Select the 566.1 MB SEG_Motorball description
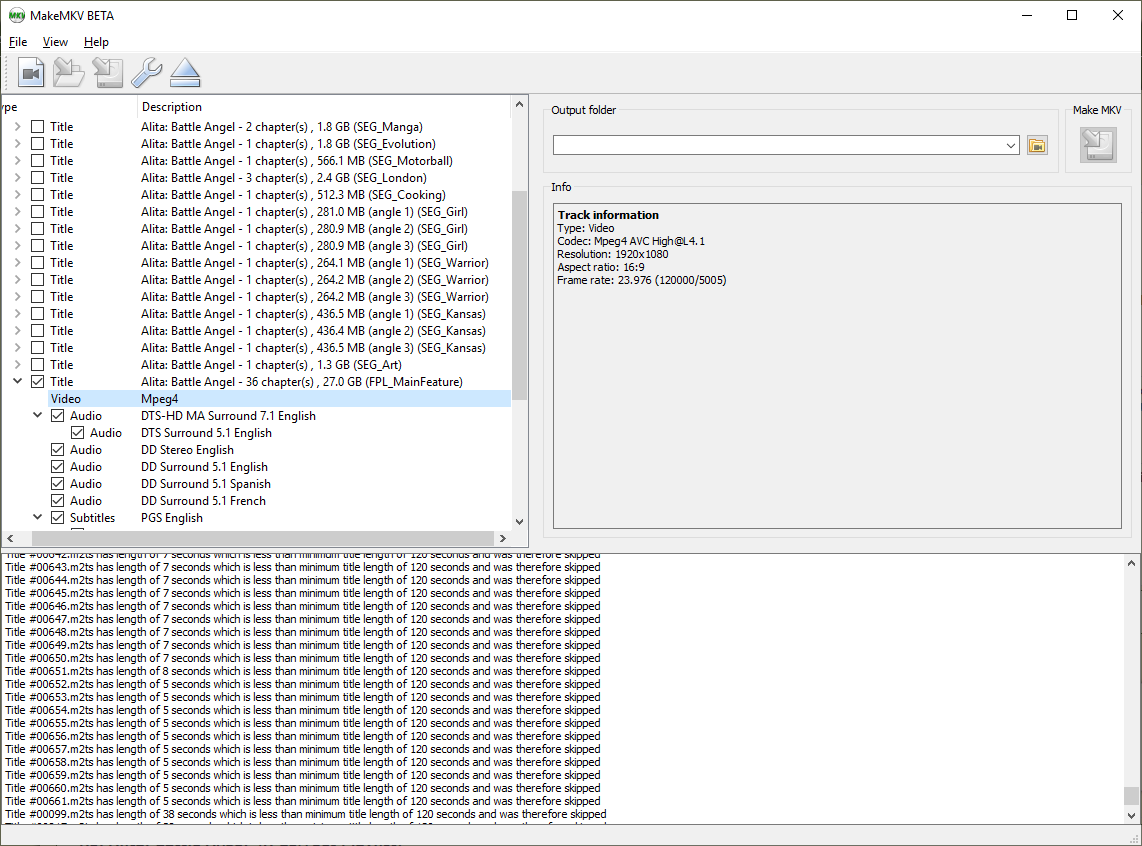The width and height of the screenshot is (1142, 846). tap(296, 161)
